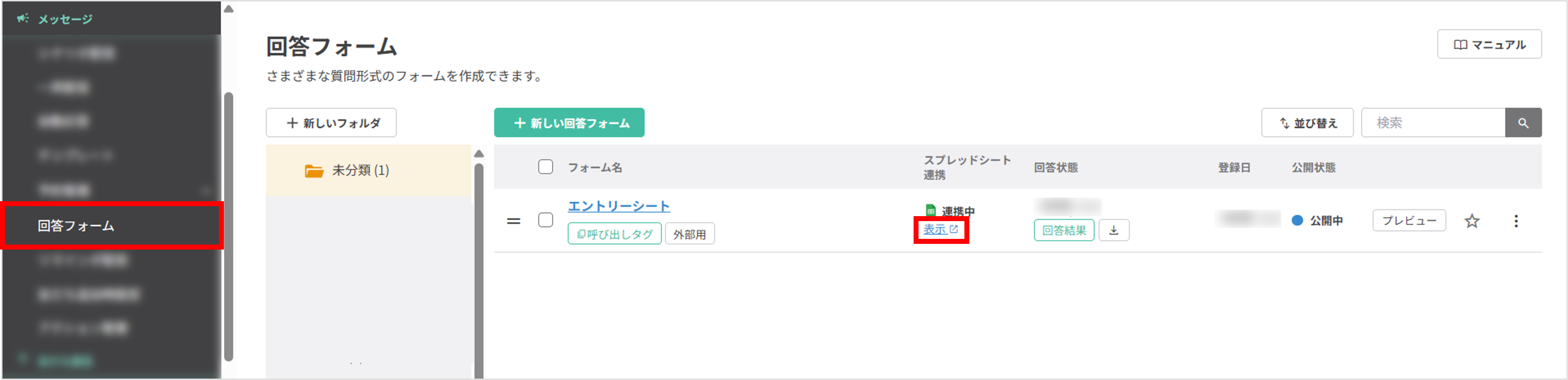Open the エントリーシート form link
The height and width of the screenshot is (380, 1568).
[x=619, y=206]
